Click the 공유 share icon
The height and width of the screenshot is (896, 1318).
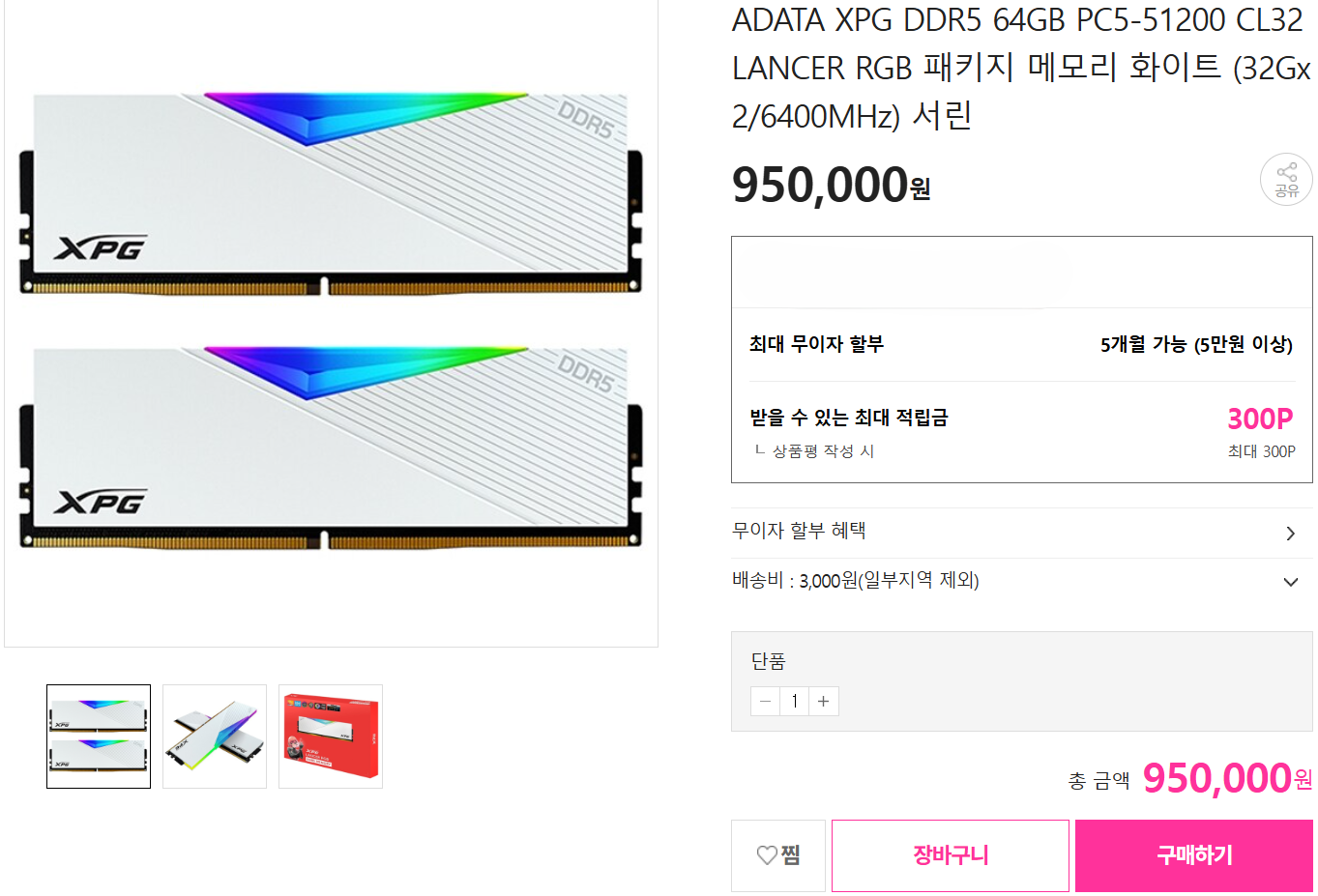(1286, 180)
